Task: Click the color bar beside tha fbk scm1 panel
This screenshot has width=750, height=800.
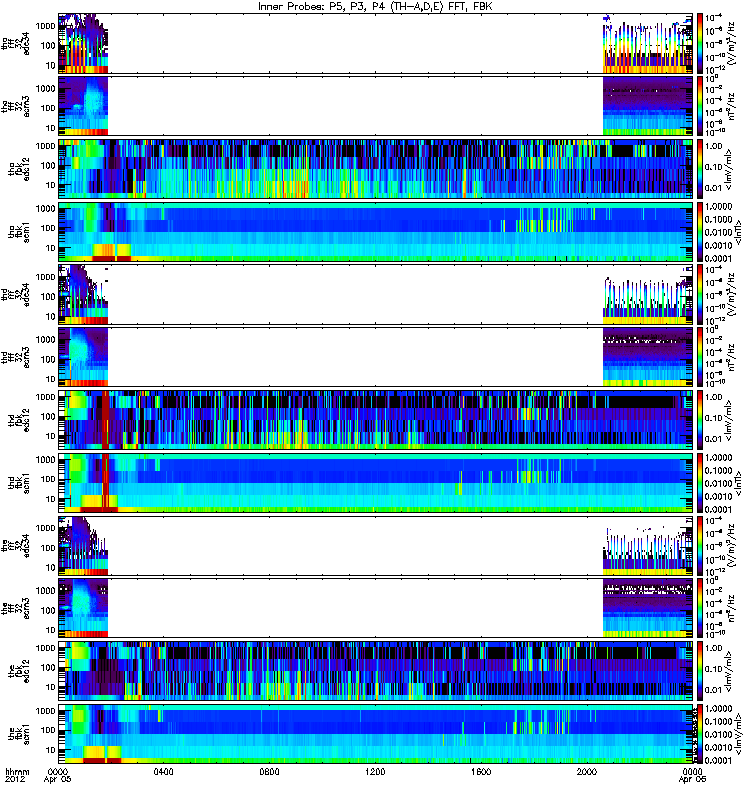Action: click(x=700, y=232)
